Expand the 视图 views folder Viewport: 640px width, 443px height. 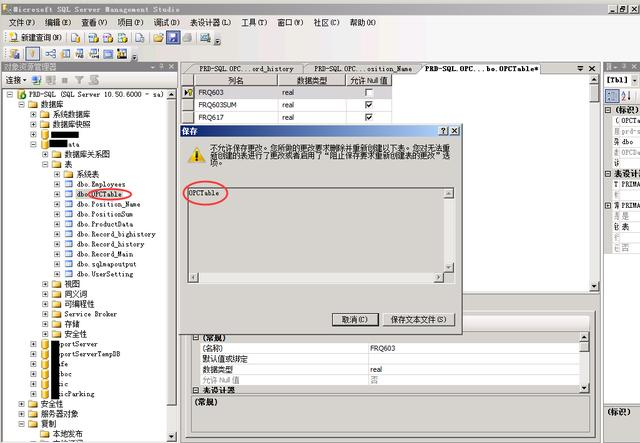(x=45, y=284)
